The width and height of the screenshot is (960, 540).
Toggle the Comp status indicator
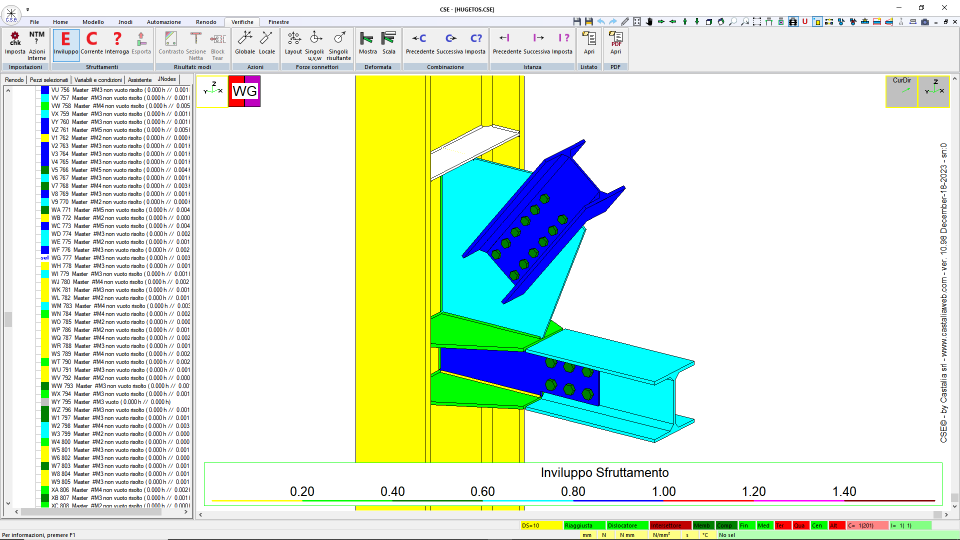pyautogui.click(x=725, y=525)
